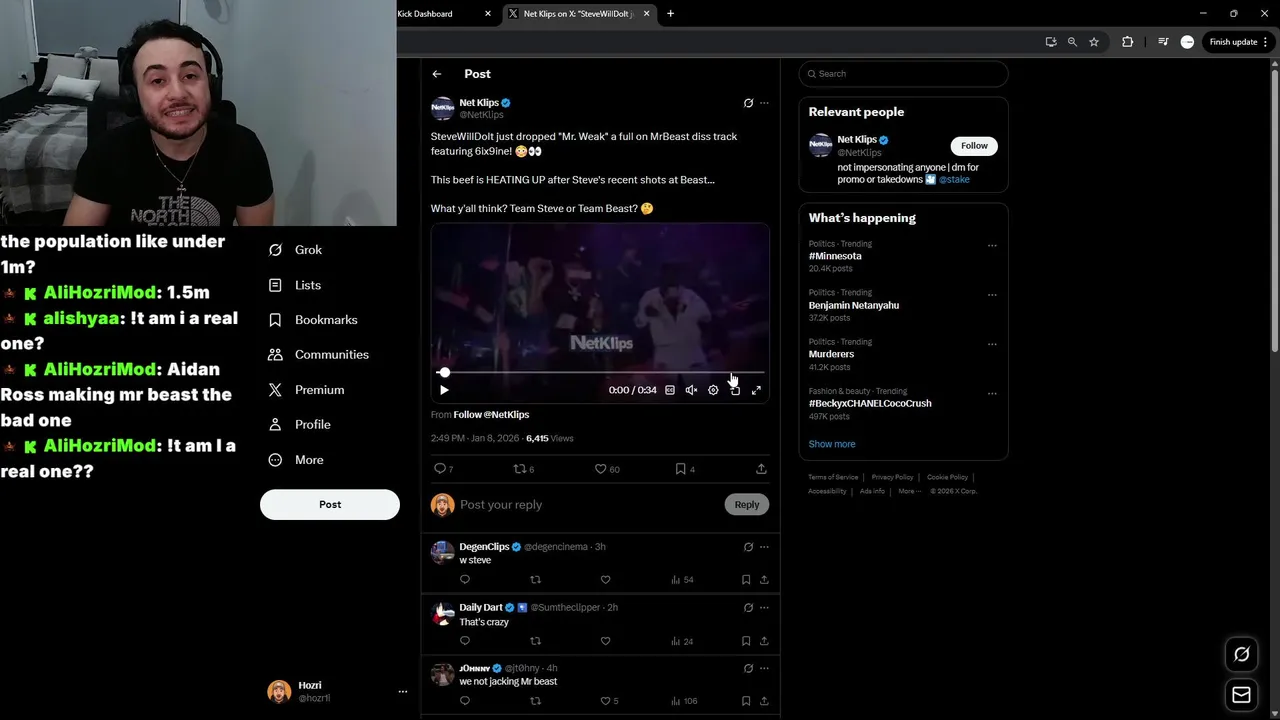Open more options on DegenClips comment
Image resolution: width=1280 pixels, height=720 pixels.
764,547
